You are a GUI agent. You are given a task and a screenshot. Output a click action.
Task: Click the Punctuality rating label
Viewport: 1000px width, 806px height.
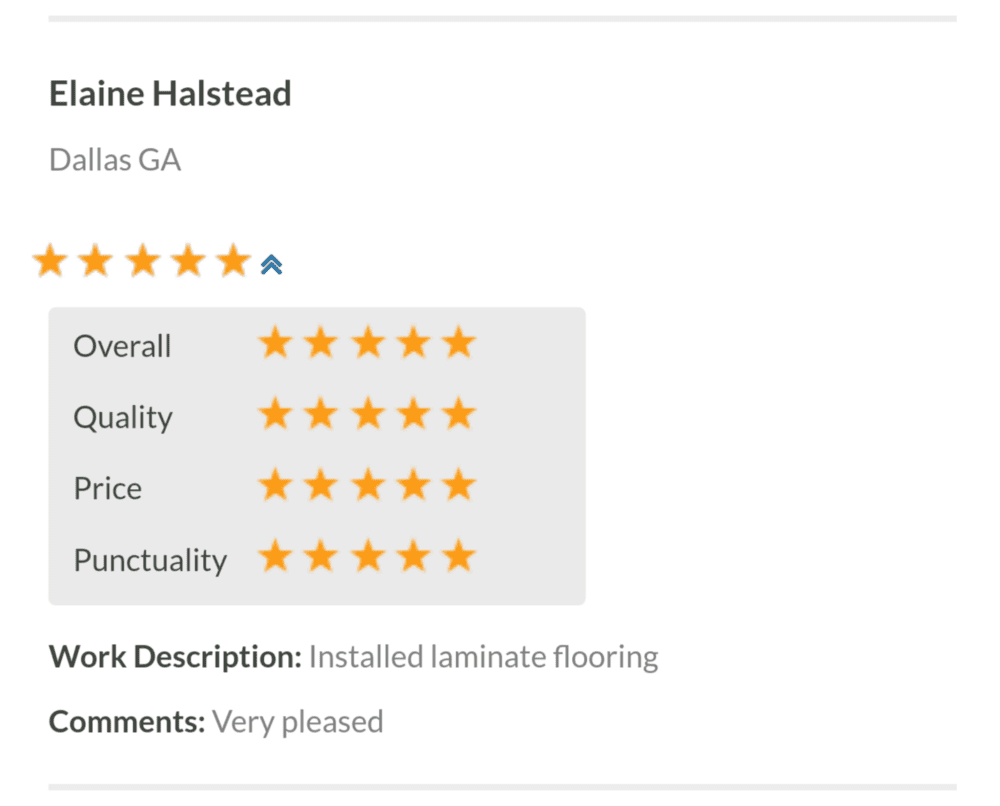(150, 560)
